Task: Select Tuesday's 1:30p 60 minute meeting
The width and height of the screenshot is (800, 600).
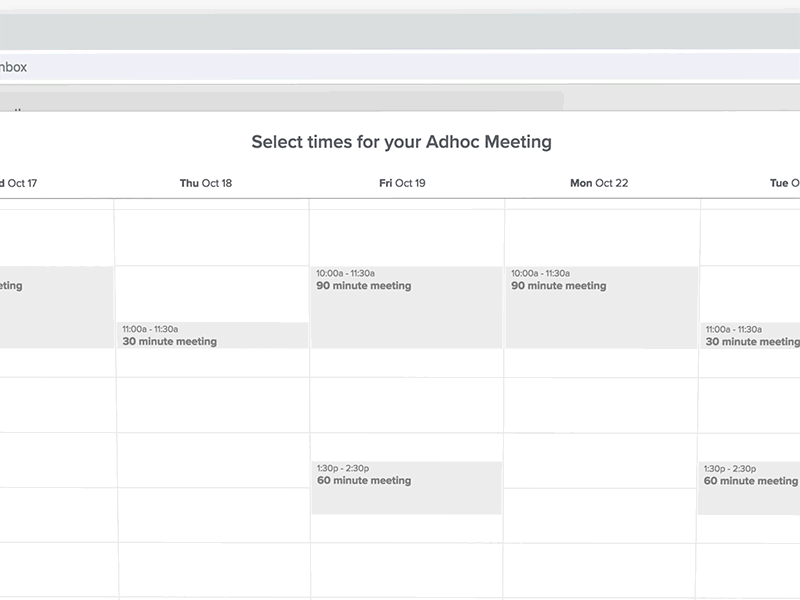Action: [x=750, y=488]
